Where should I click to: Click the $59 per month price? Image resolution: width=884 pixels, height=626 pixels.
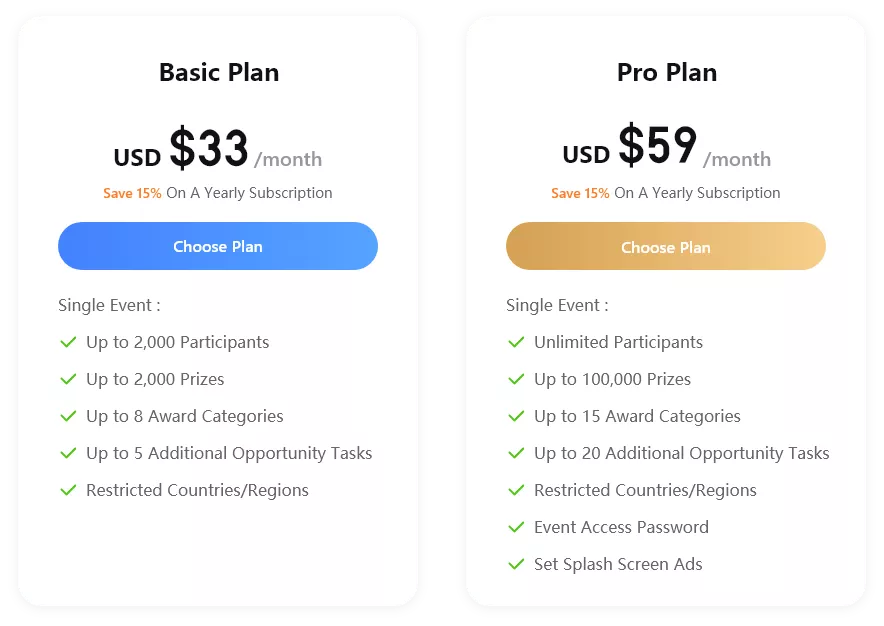point(666,146)
